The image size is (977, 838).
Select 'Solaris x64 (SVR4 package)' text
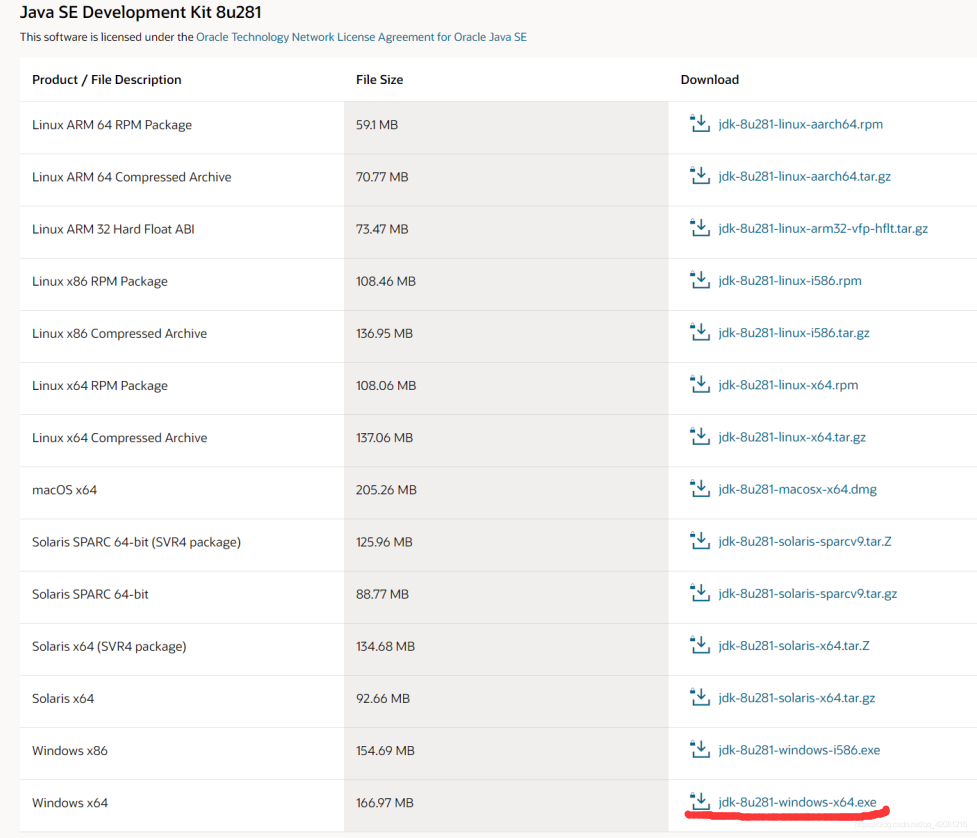(x=109, y=647)
